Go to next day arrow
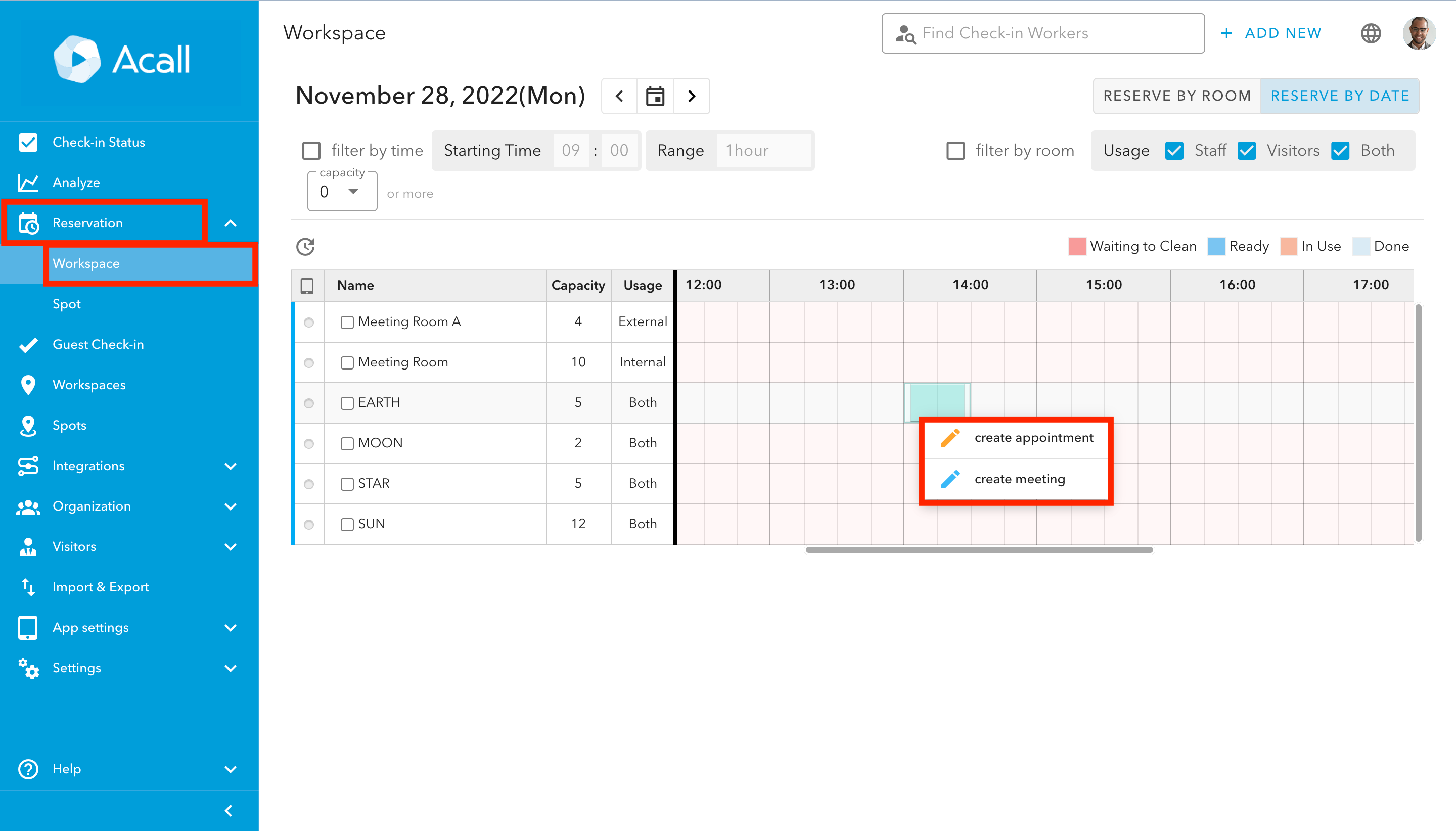 point(691,96)
